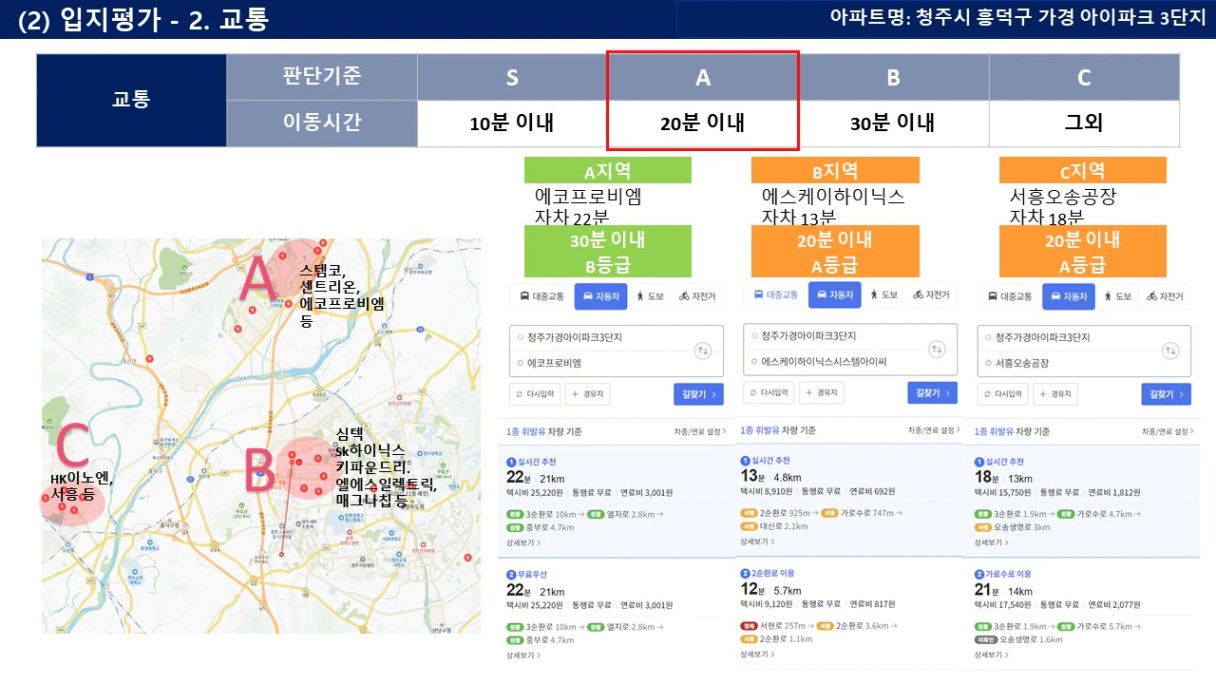Select 대중교통 transit tab in 에코프로비엠 panel
The height and width of the screenshot is (684, 1216).
[540, 296]
